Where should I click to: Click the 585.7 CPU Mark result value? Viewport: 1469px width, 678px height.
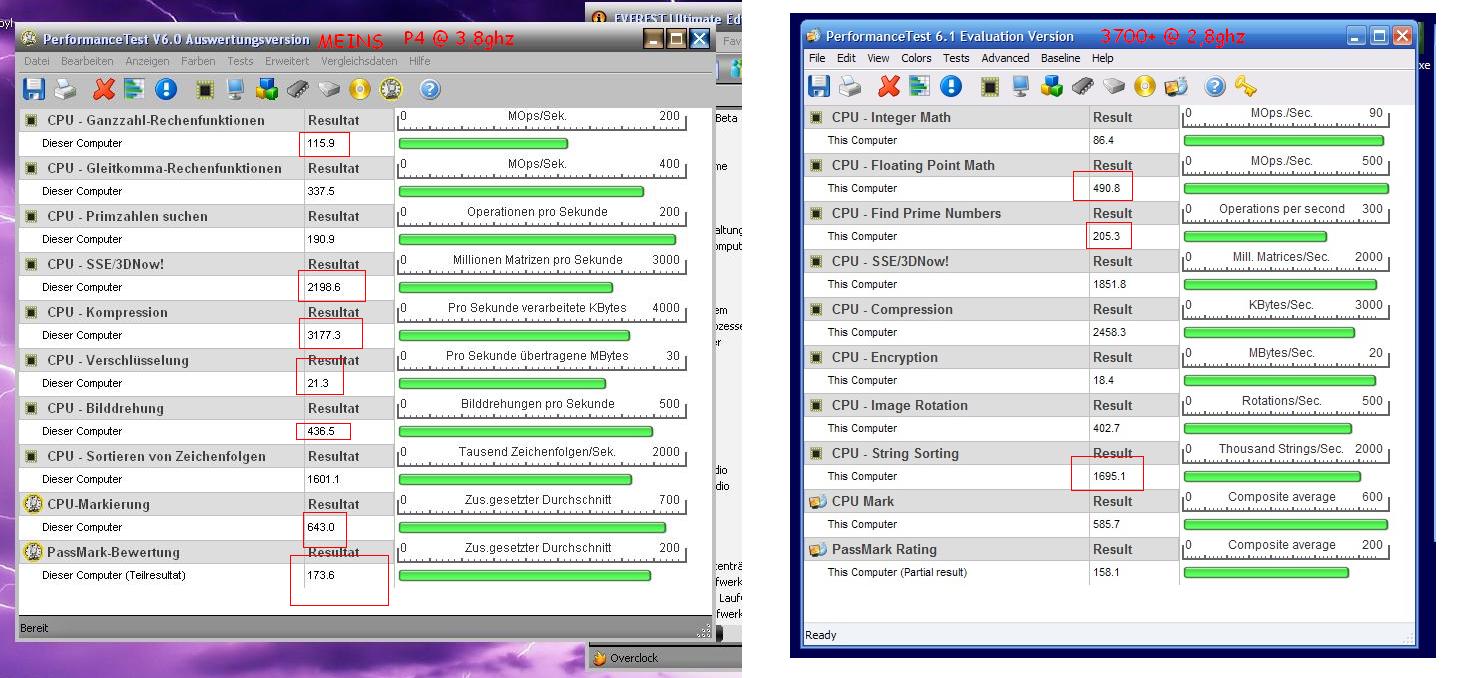(x=1106, y=524)
